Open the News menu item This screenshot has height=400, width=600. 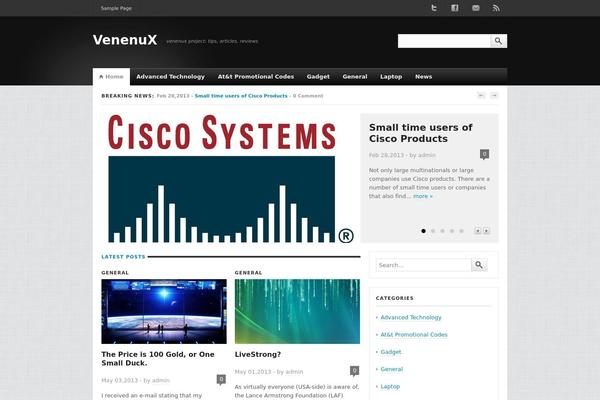(424, 77)
